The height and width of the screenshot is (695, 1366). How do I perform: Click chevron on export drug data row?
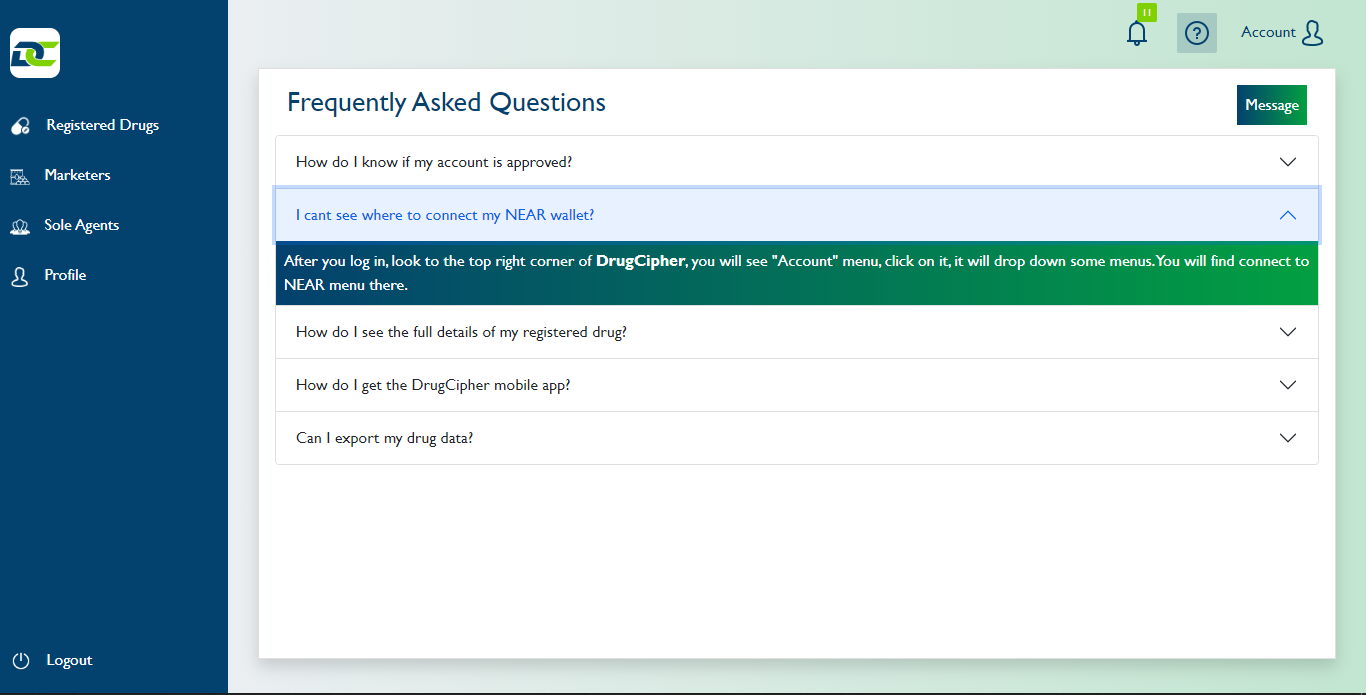click(x=1288, y=438)
